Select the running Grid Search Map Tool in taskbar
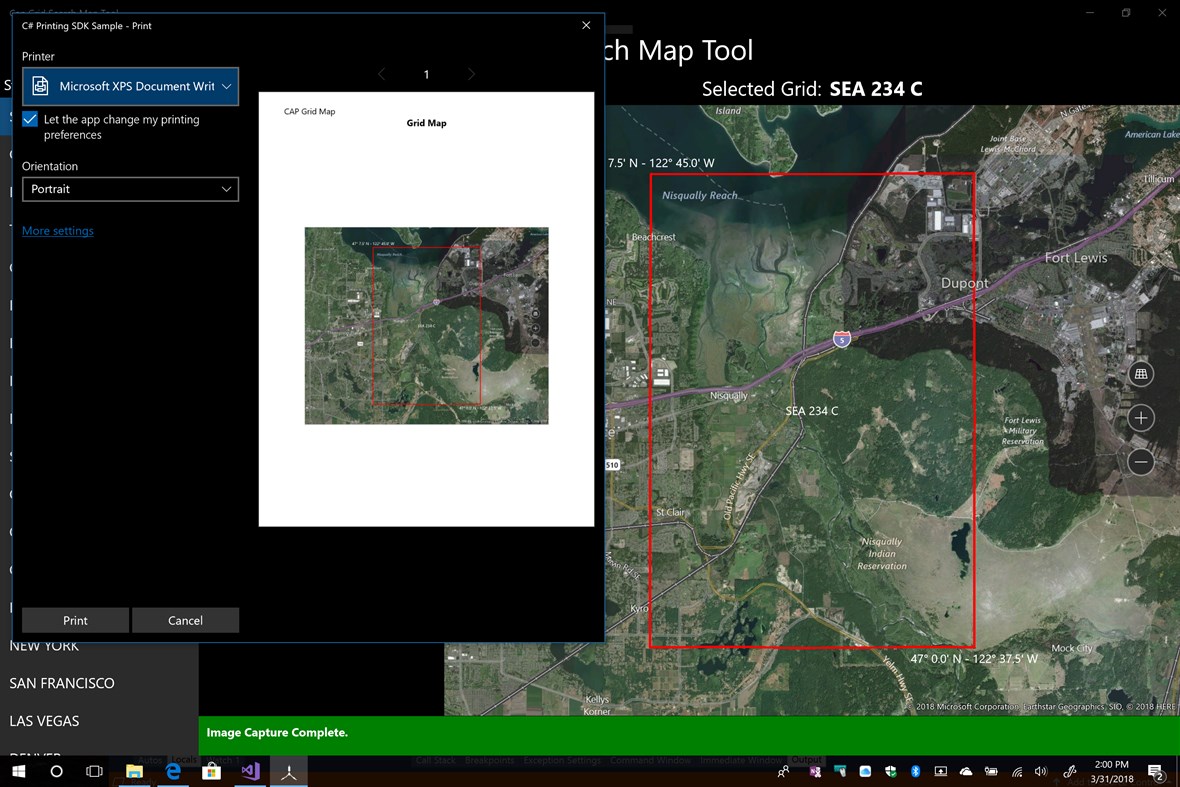The image size is (1180, 787). click(x=289, y=771)
